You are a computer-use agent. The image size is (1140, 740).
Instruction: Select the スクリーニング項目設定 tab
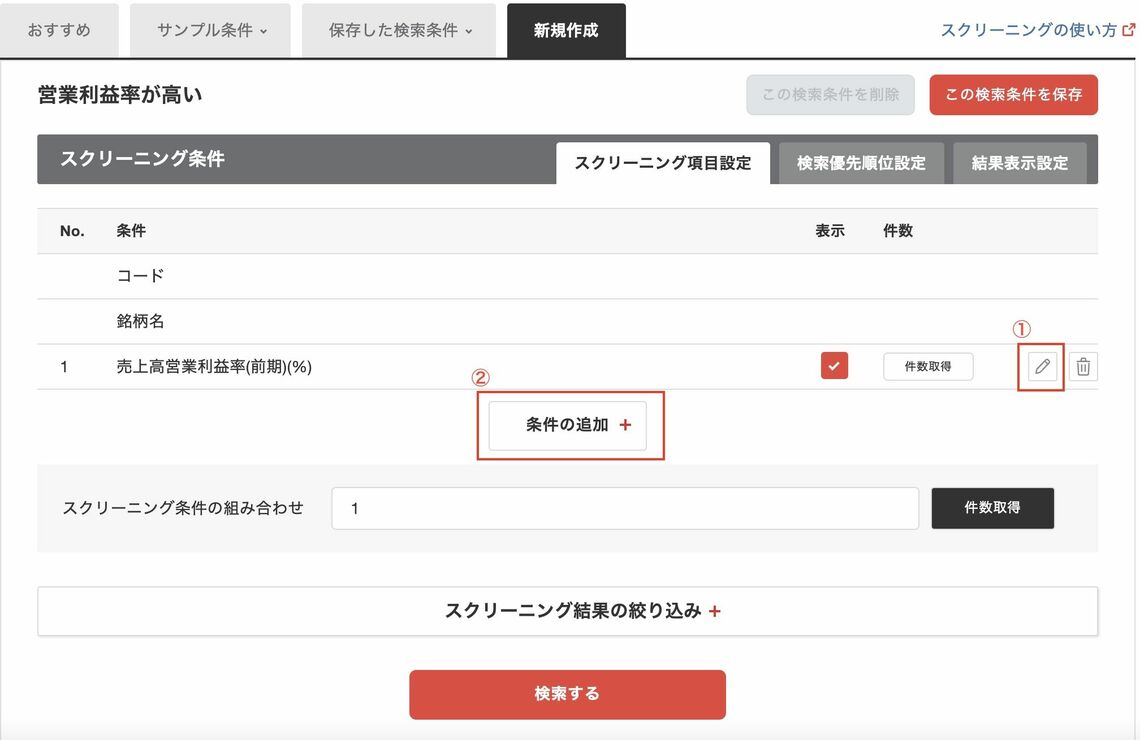point(662,162)
